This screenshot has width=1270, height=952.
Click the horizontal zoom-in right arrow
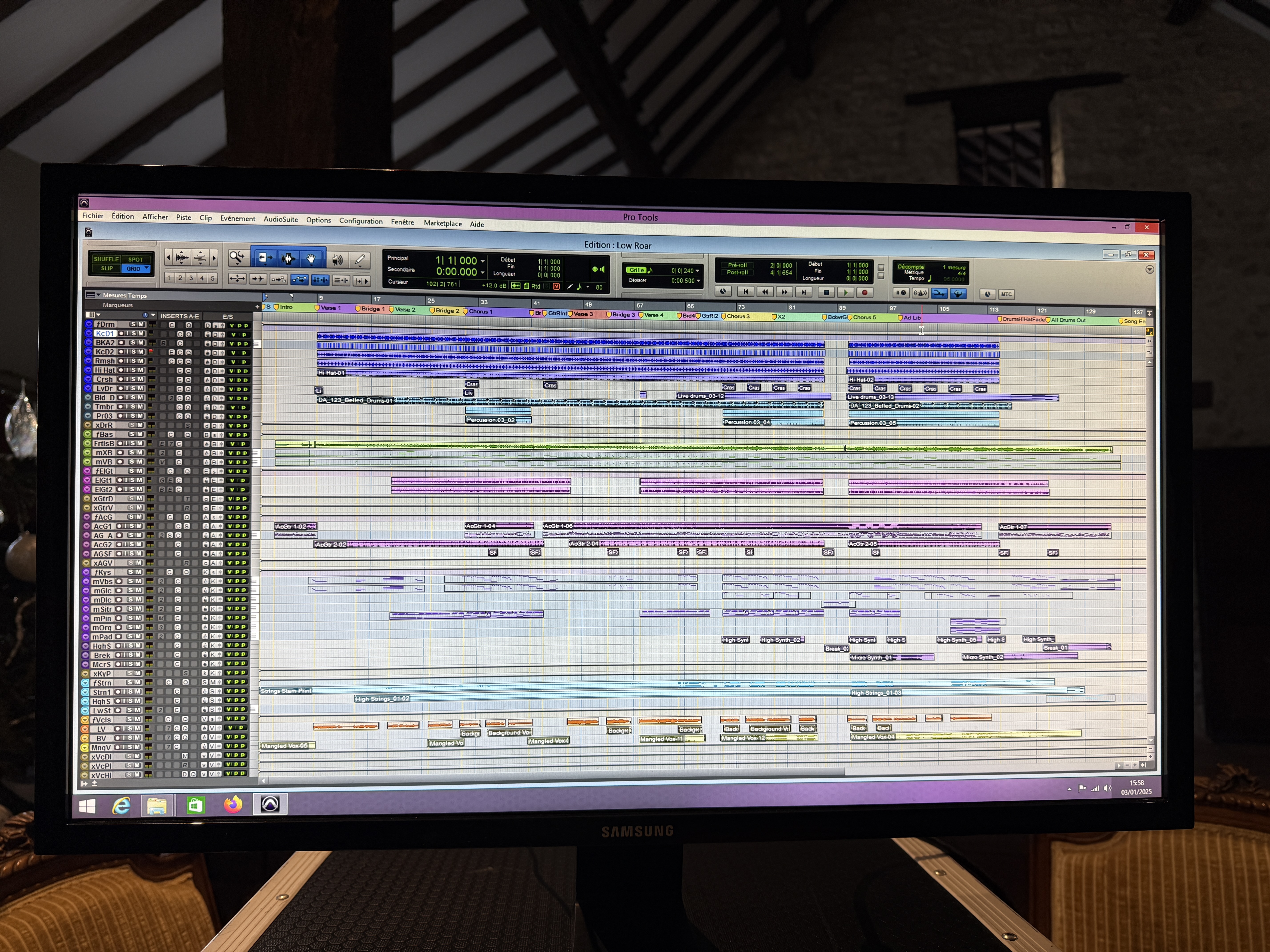coord(214,258)
